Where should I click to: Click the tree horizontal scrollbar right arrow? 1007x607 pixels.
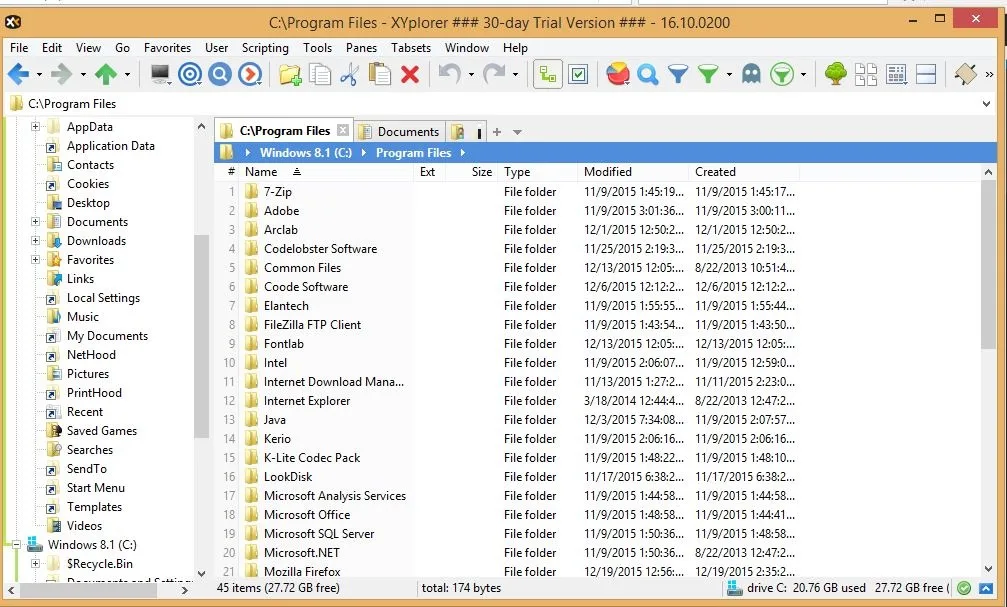tap(184, 590)
